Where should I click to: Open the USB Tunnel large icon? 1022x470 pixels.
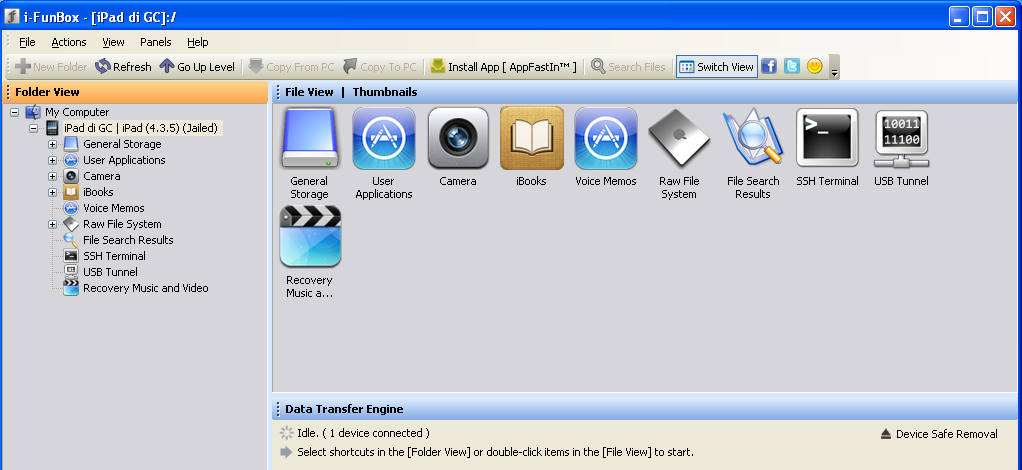coord(901,139)
